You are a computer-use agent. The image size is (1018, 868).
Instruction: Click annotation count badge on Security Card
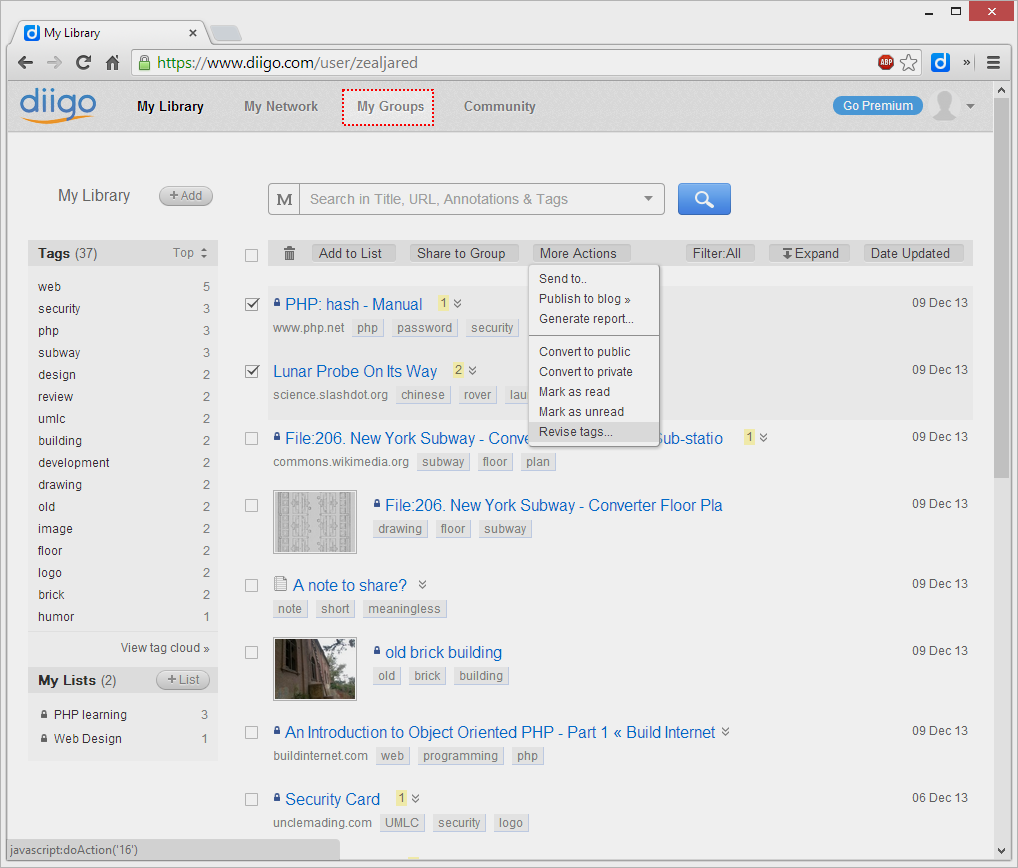pyautogui.click(x=401, y=798)
